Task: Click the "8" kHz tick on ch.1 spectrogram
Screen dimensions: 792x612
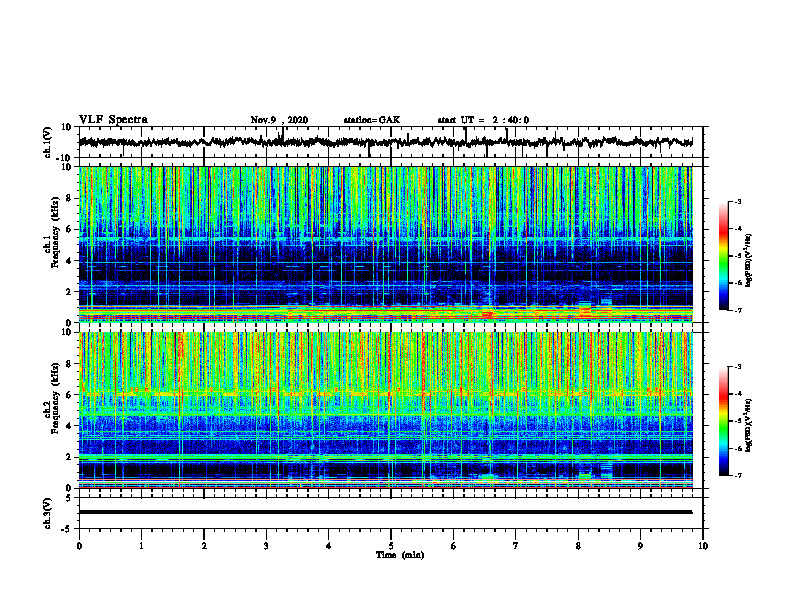Action: 69,198
